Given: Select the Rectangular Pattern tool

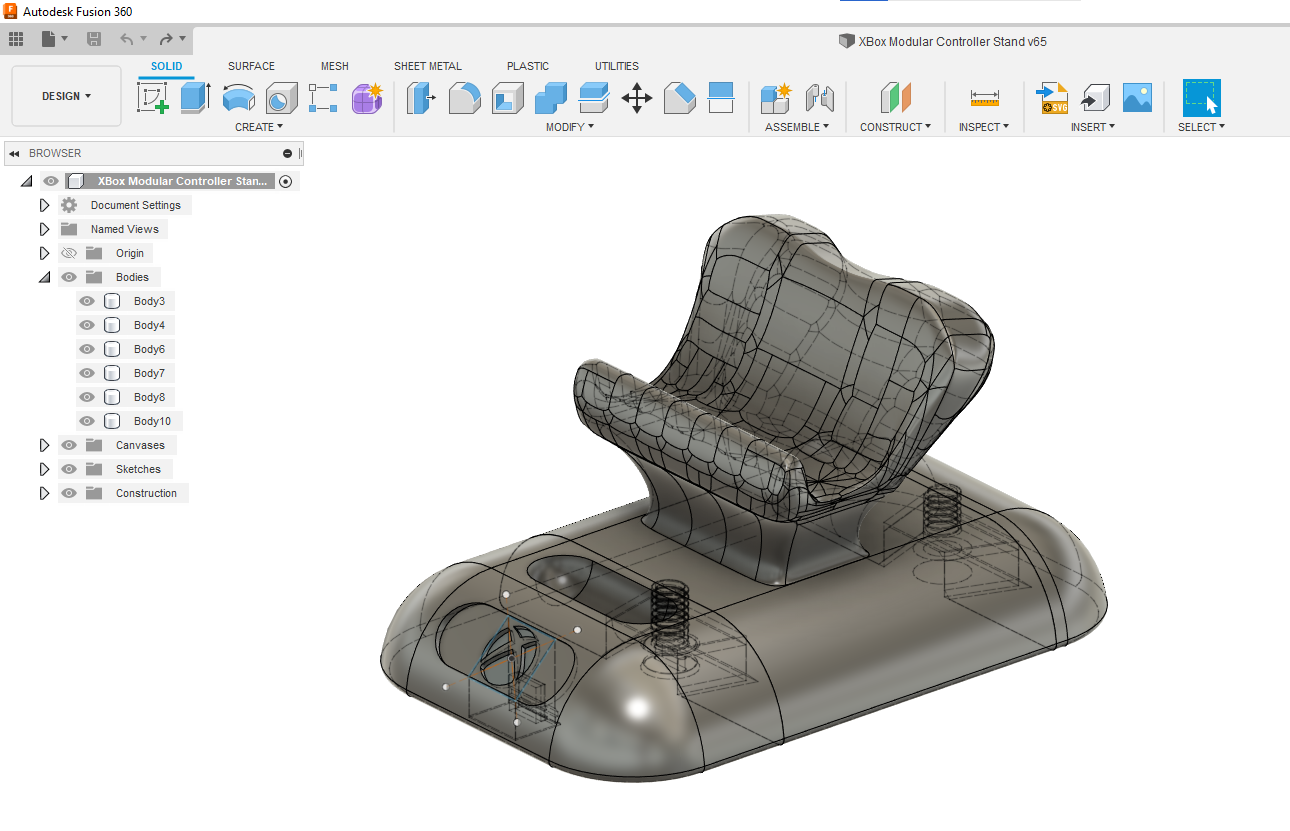Looking at the screenshot, I should 324,97.
